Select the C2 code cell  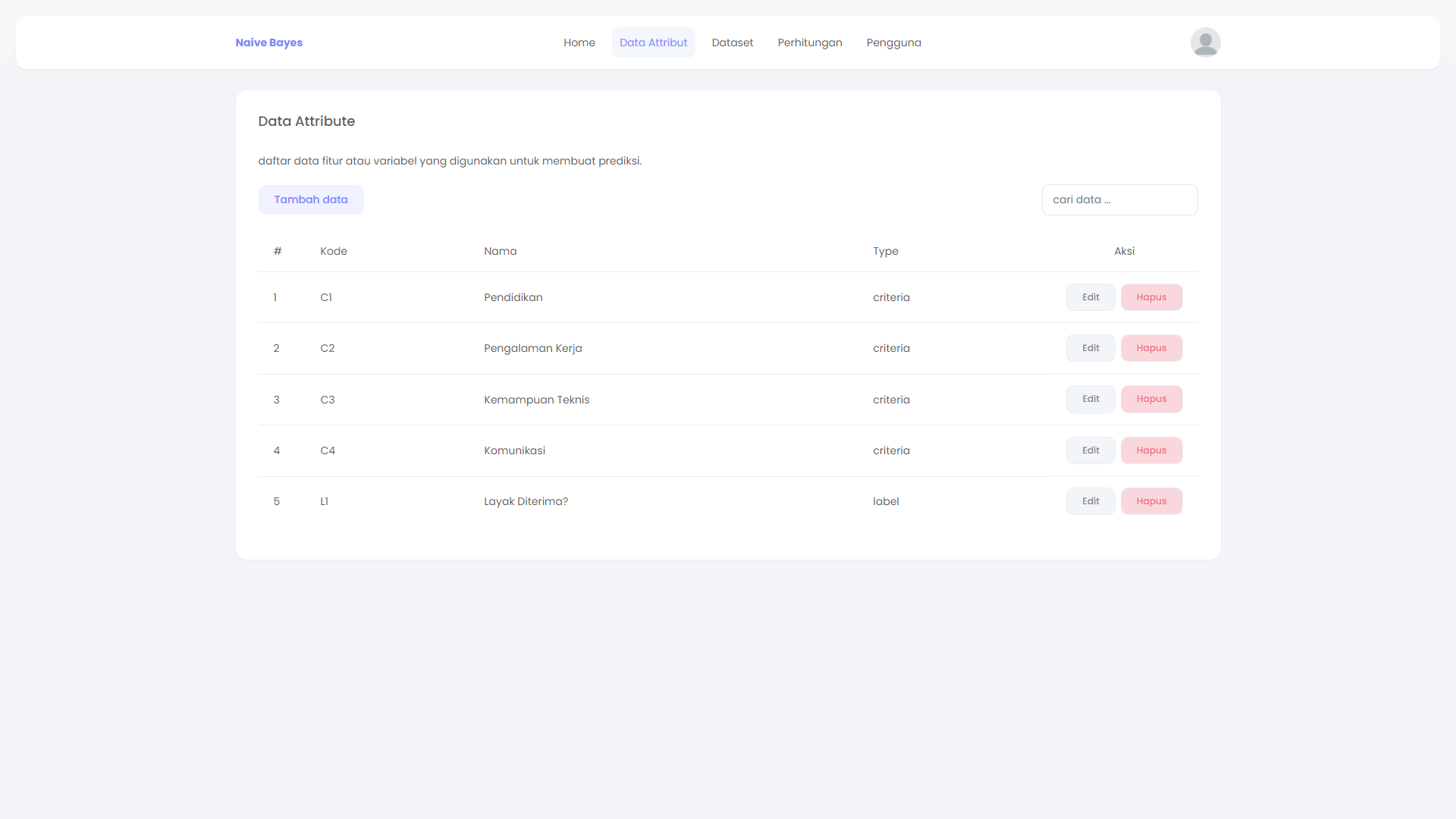pyautogui.click(x=328, y=348)
